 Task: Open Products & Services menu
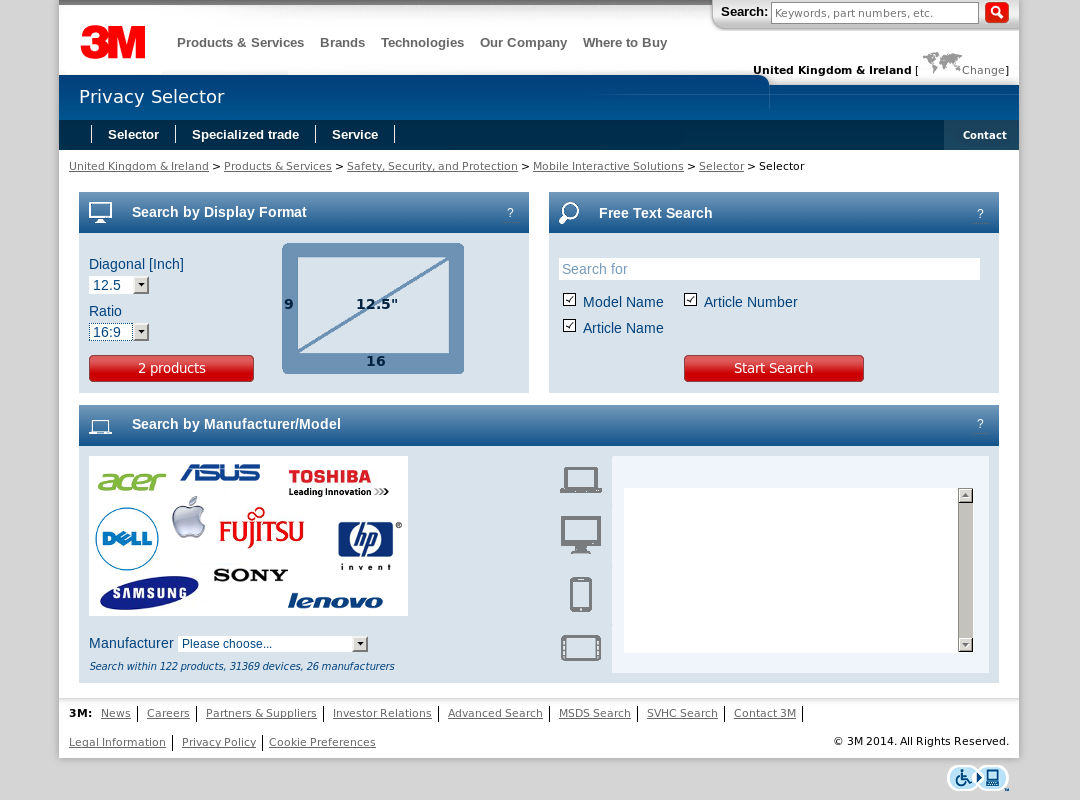click(240, 43)
